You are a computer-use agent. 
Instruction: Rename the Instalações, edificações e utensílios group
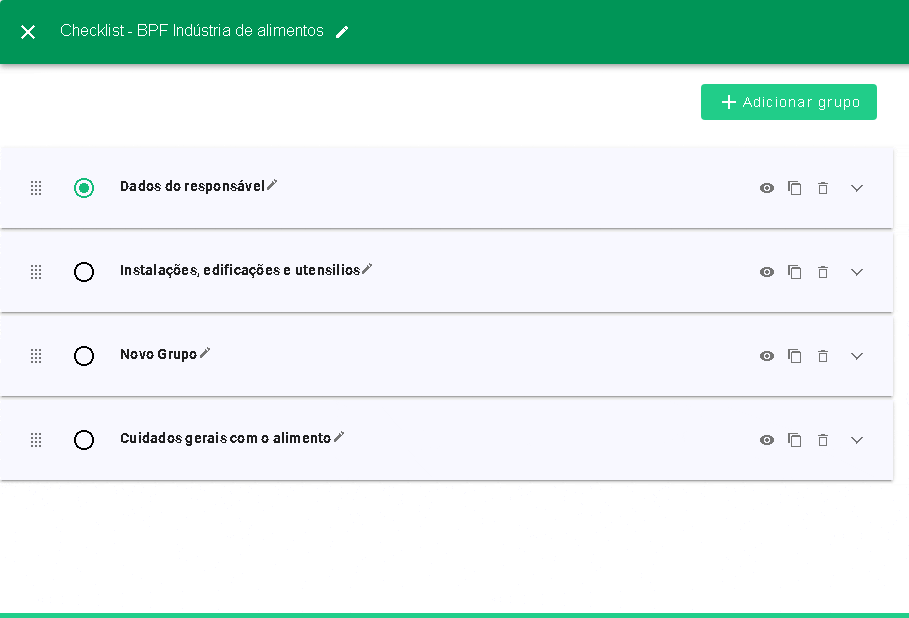(367, 269)
